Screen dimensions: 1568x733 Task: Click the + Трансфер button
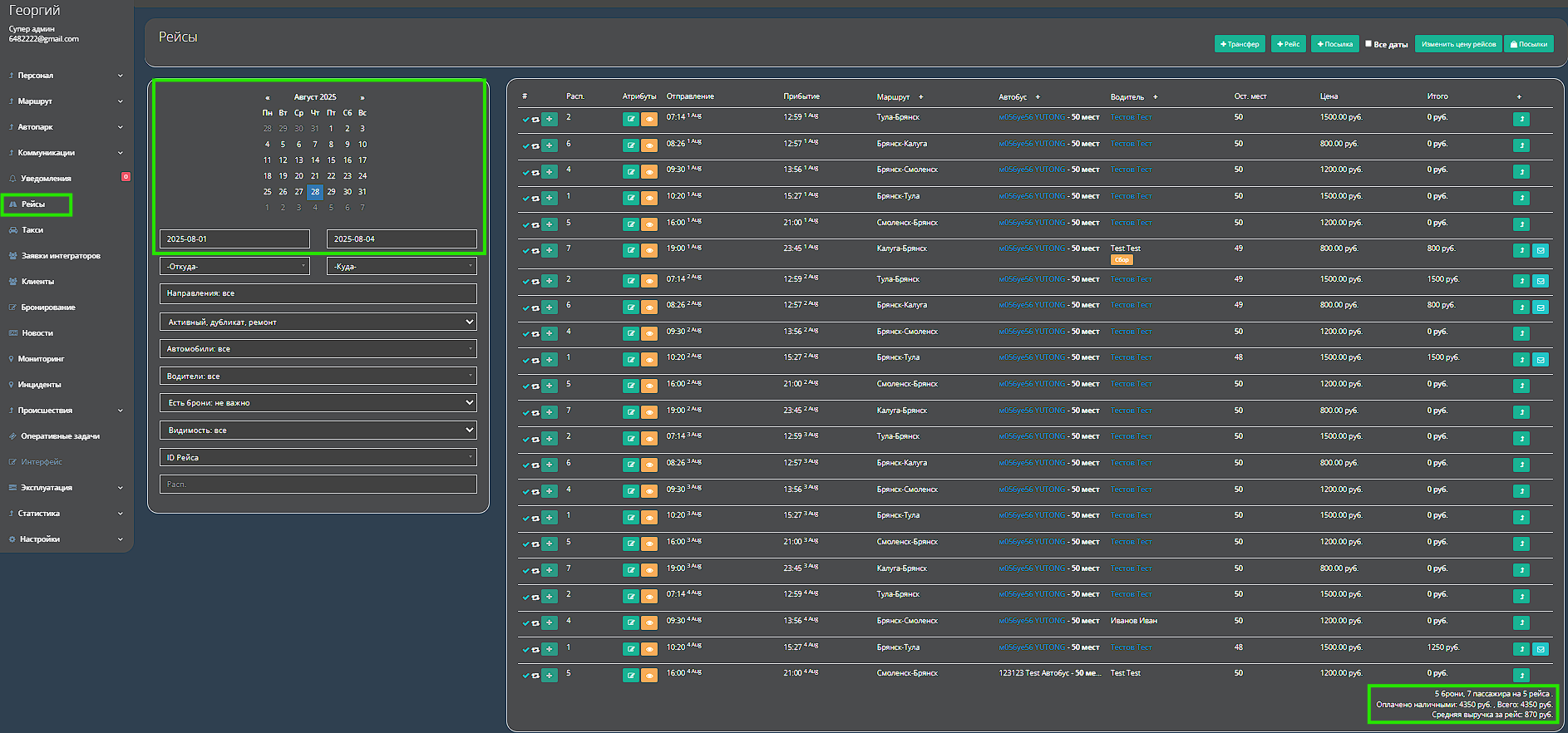click(x=1239, y=44)
